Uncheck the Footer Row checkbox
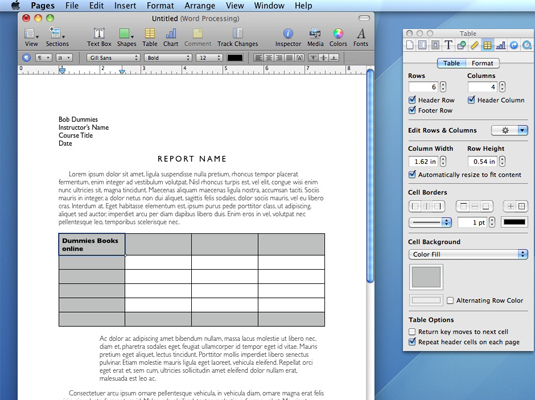Screen dimensions: 535x400 pyautogui.click(x=412, y=110)
